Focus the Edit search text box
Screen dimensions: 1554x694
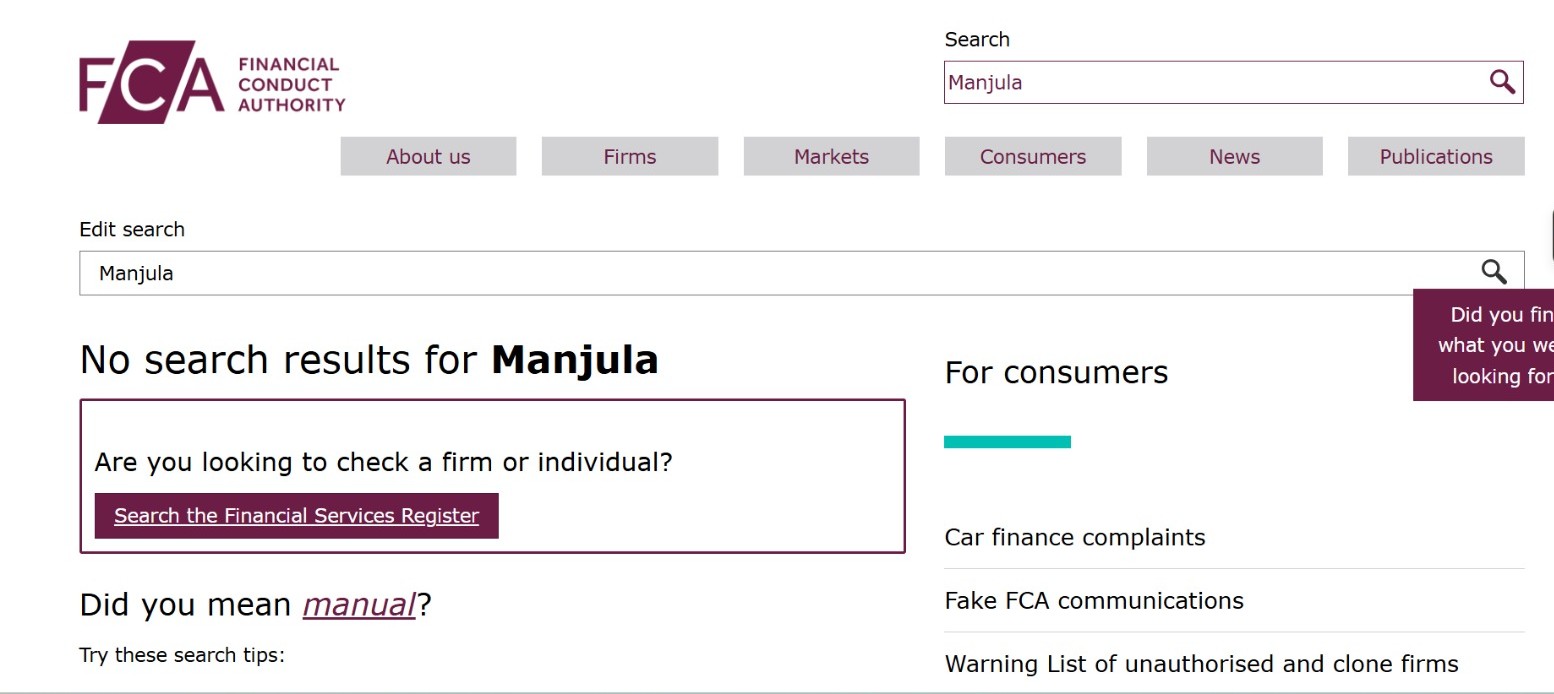pos(770,273)
